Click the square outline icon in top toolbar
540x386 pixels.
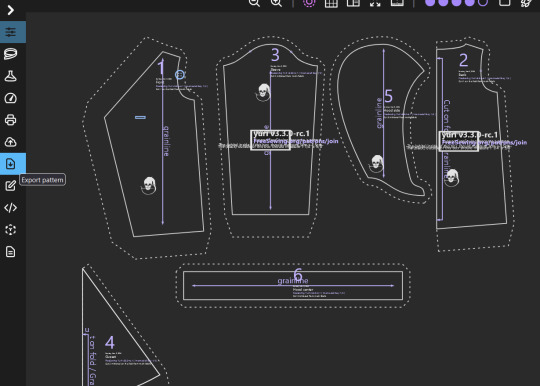pyautogui.click(x=505, y=3)
